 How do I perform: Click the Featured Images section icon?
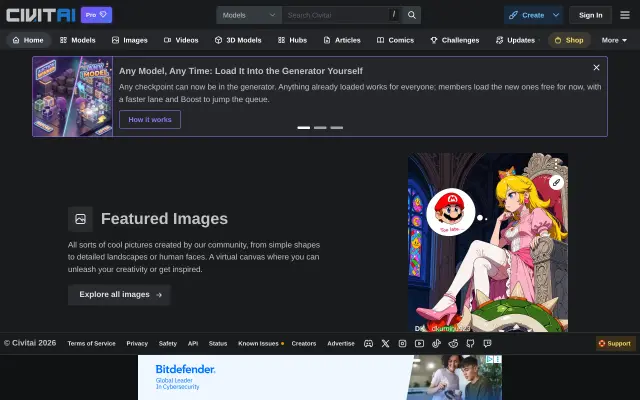[x=80, y=219]
